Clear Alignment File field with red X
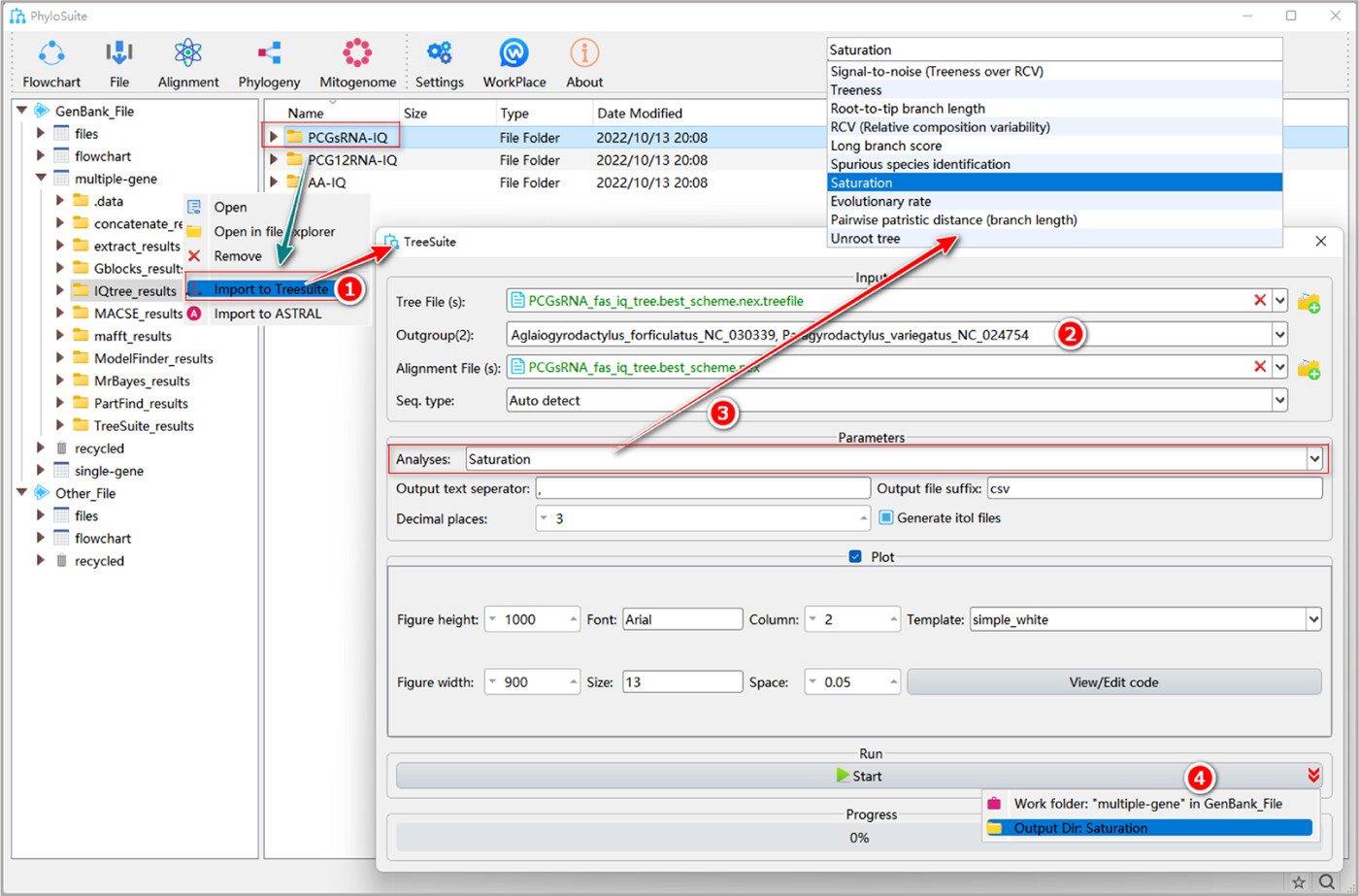 (1260, 367)
